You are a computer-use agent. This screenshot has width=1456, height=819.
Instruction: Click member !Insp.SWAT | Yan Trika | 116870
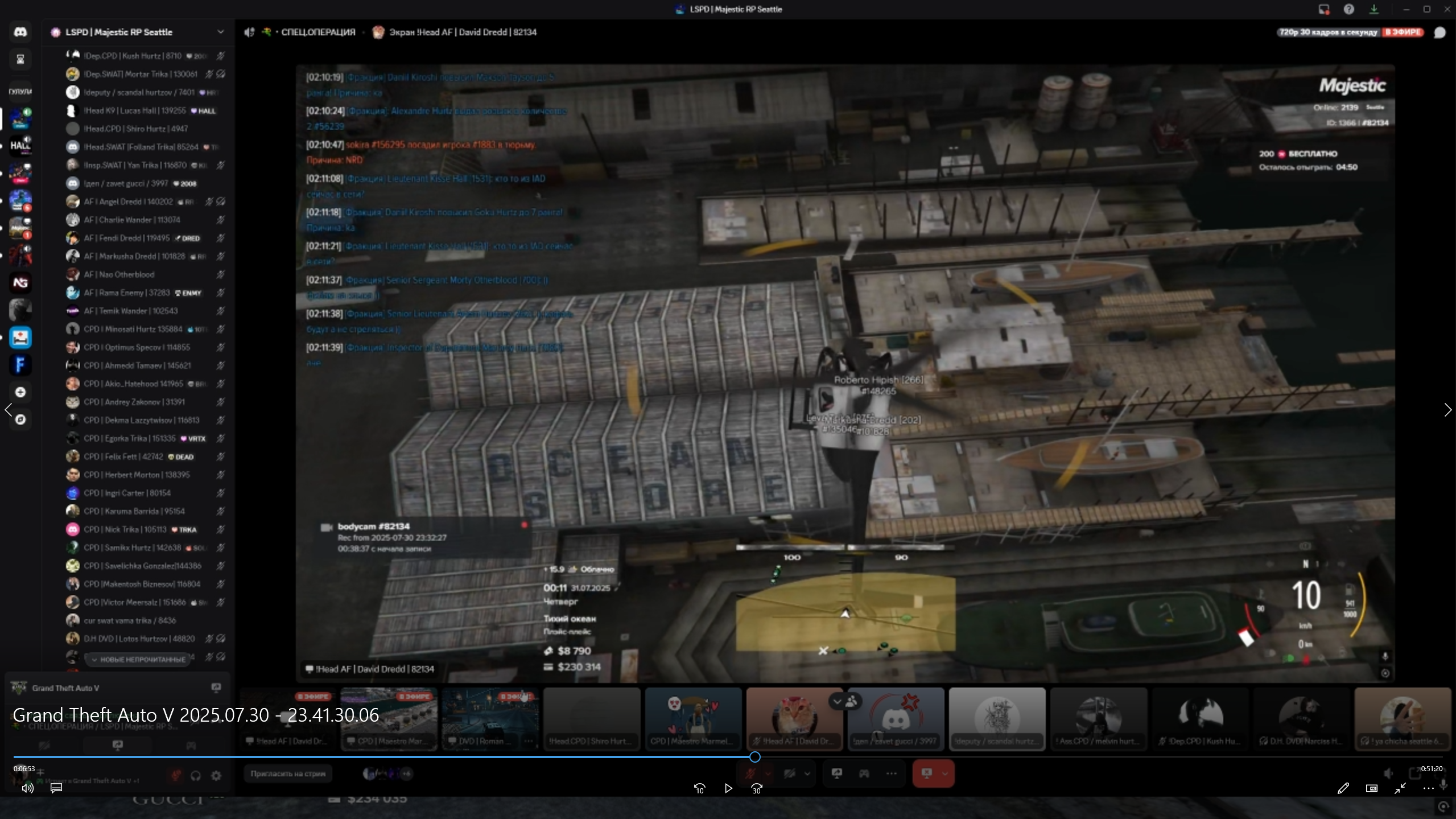pos(146,165)
